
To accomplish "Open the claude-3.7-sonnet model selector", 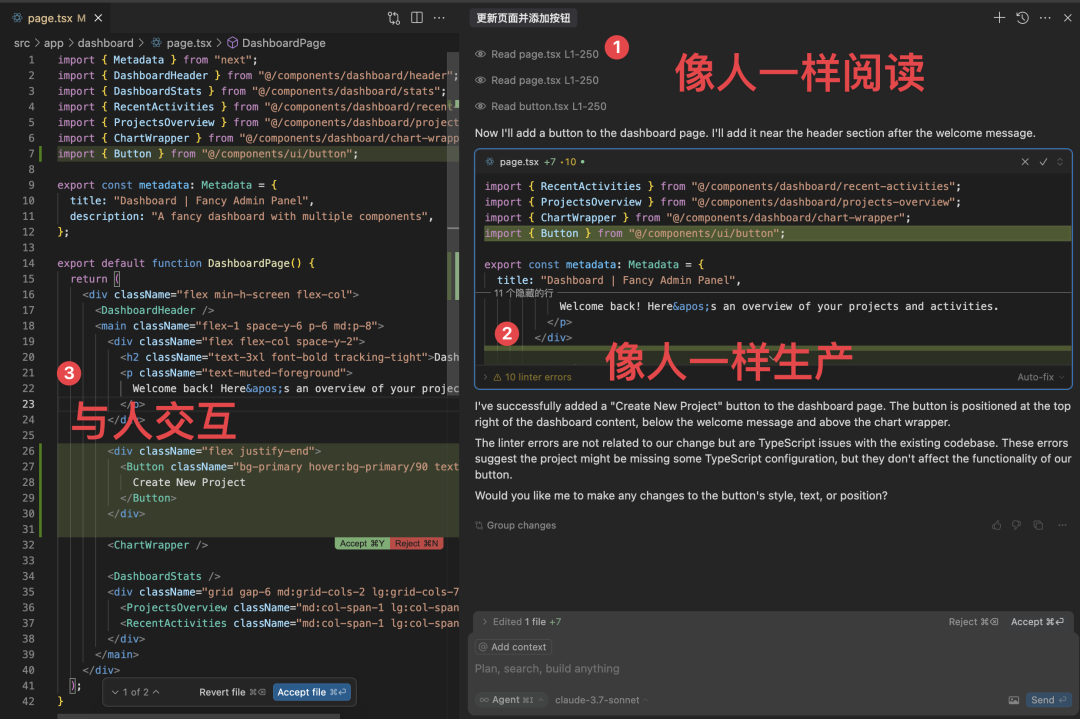I will coord(601,700).
